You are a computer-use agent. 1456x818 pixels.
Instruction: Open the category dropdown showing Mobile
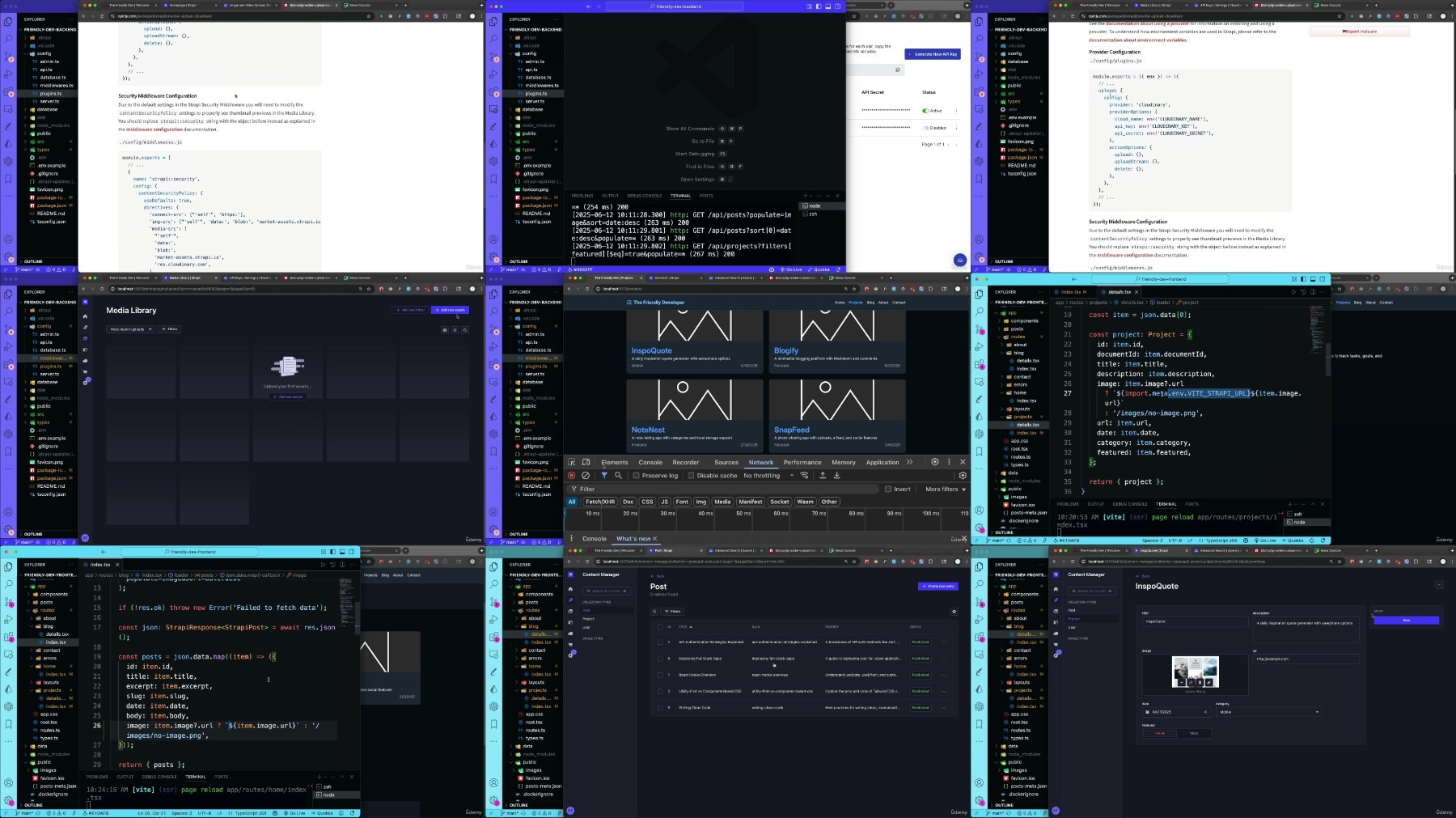coord(1268,712)
